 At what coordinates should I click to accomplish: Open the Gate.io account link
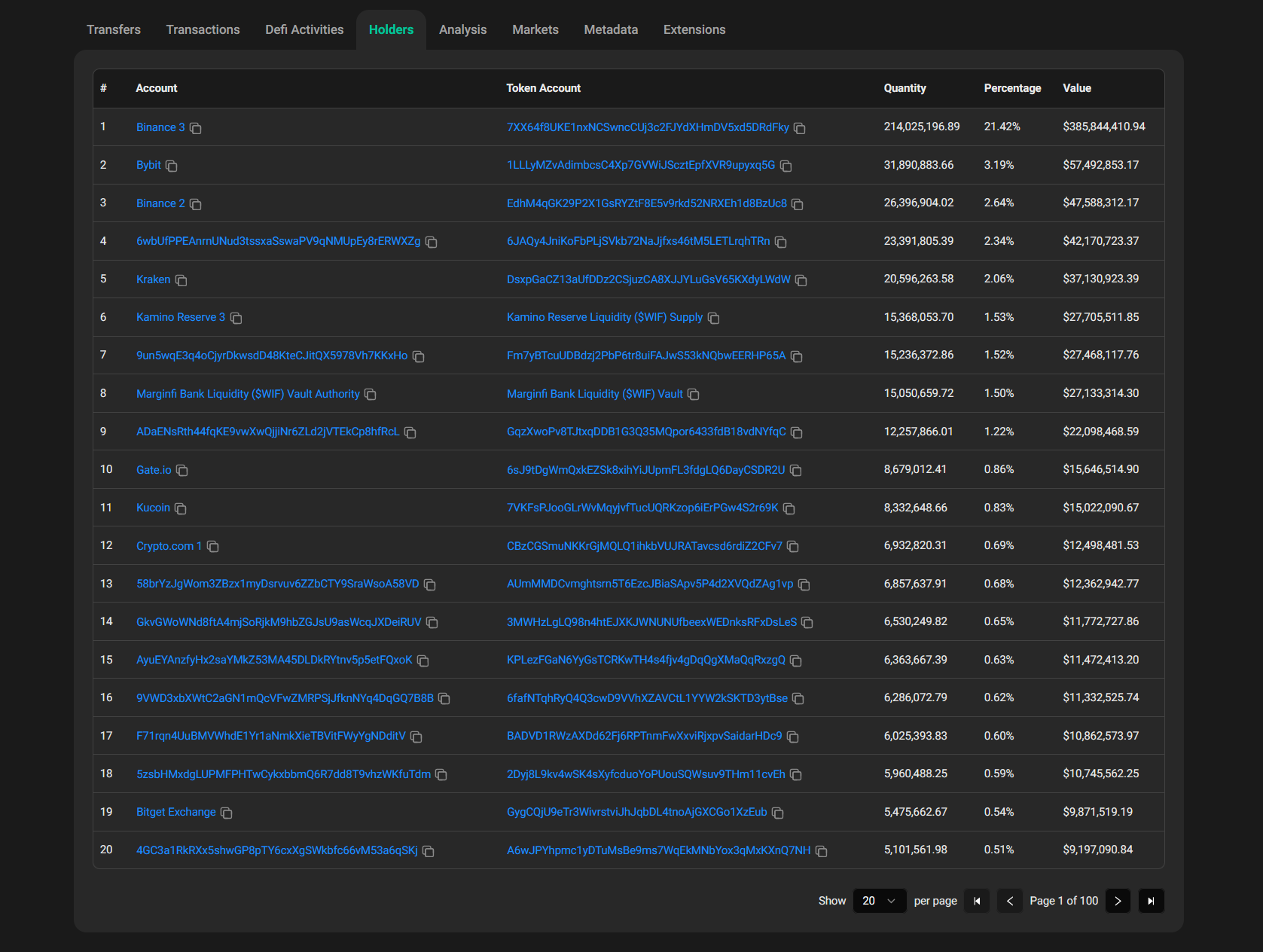(x=154, y=470)
